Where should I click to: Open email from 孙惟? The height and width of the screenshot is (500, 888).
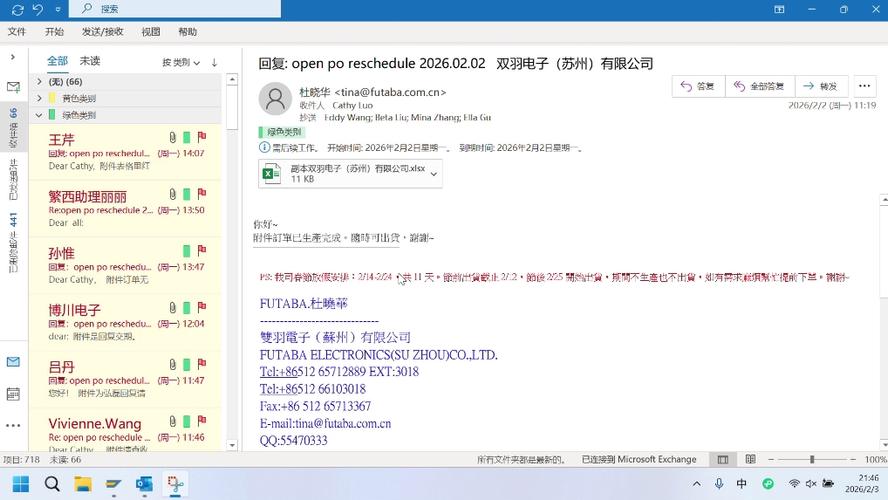coord(125,265)
